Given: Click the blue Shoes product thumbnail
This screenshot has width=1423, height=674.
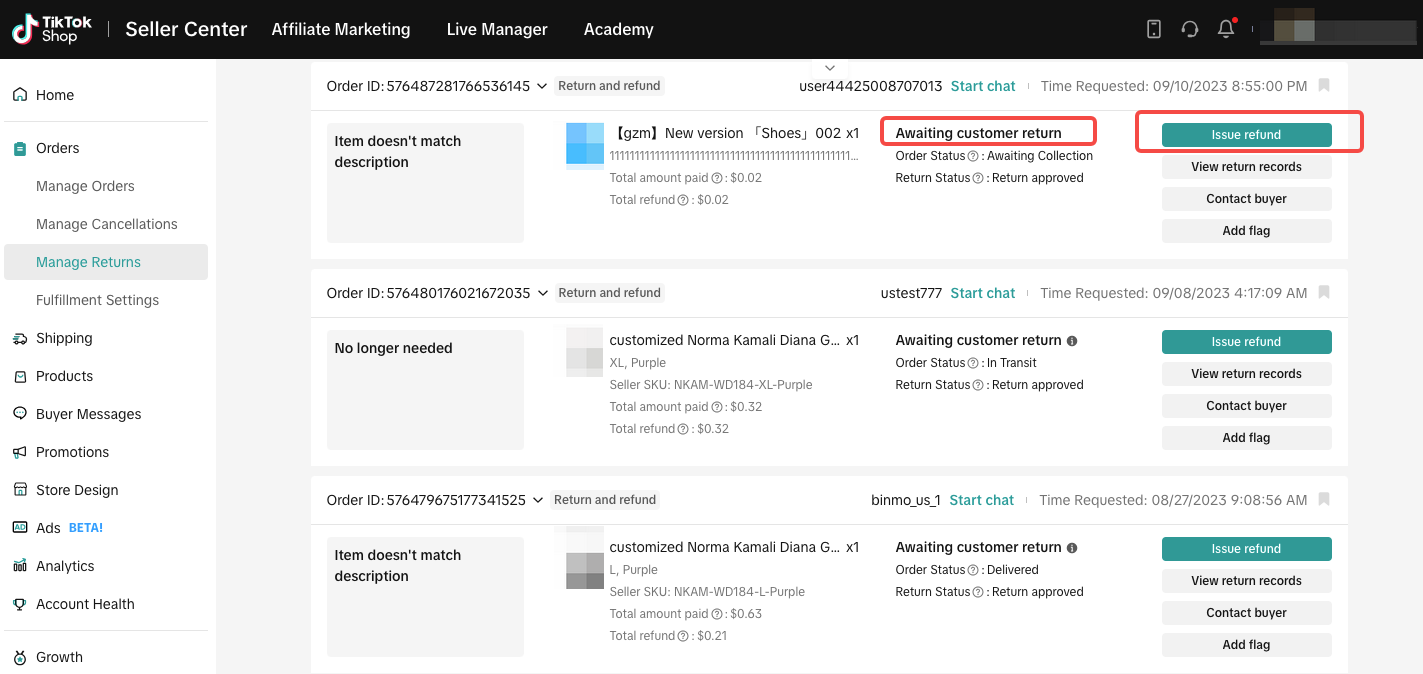Looking at the screenshot, I should tap(585, 144).
